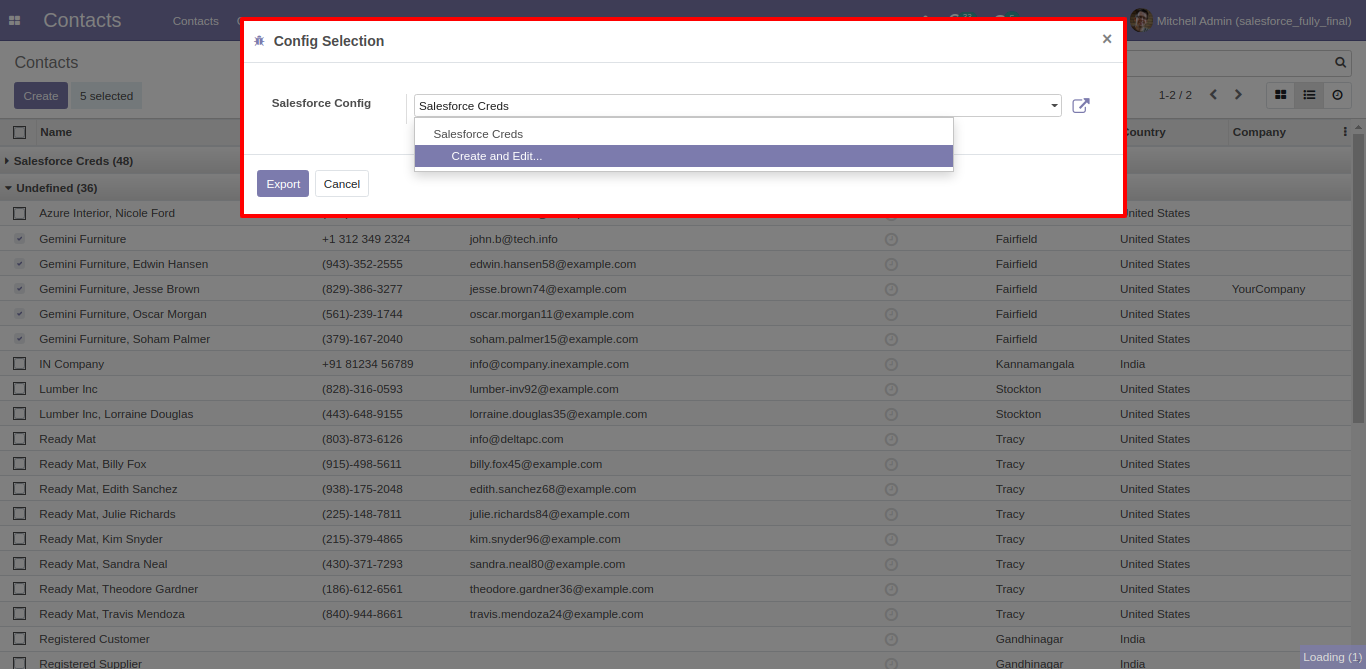Click the Contacts app title
The height and width of the screenshot is (669, 1366).
tap(82, 20)
